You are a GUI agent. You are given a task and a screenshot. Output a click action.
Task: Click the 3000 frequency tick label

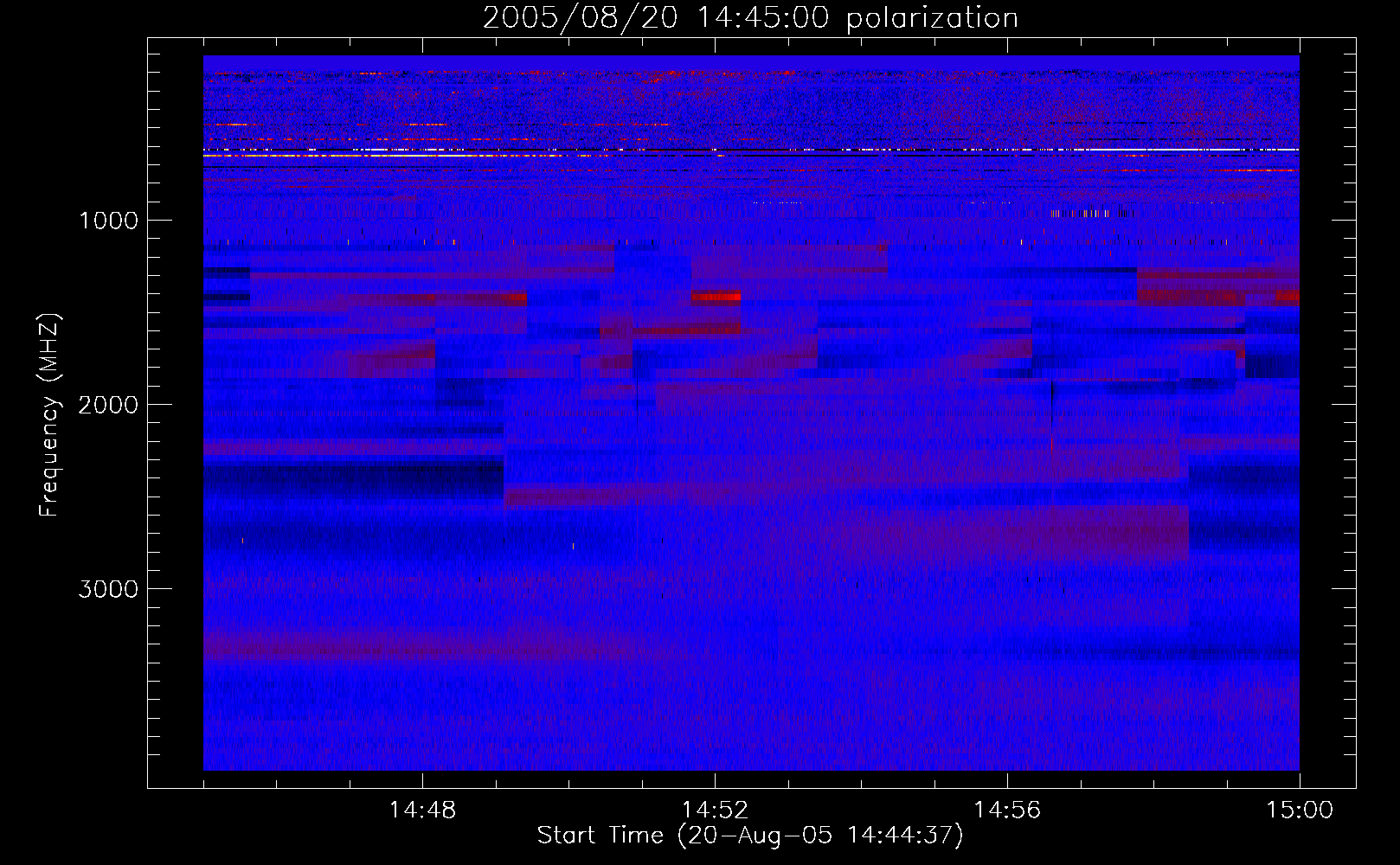click(108, 589)
